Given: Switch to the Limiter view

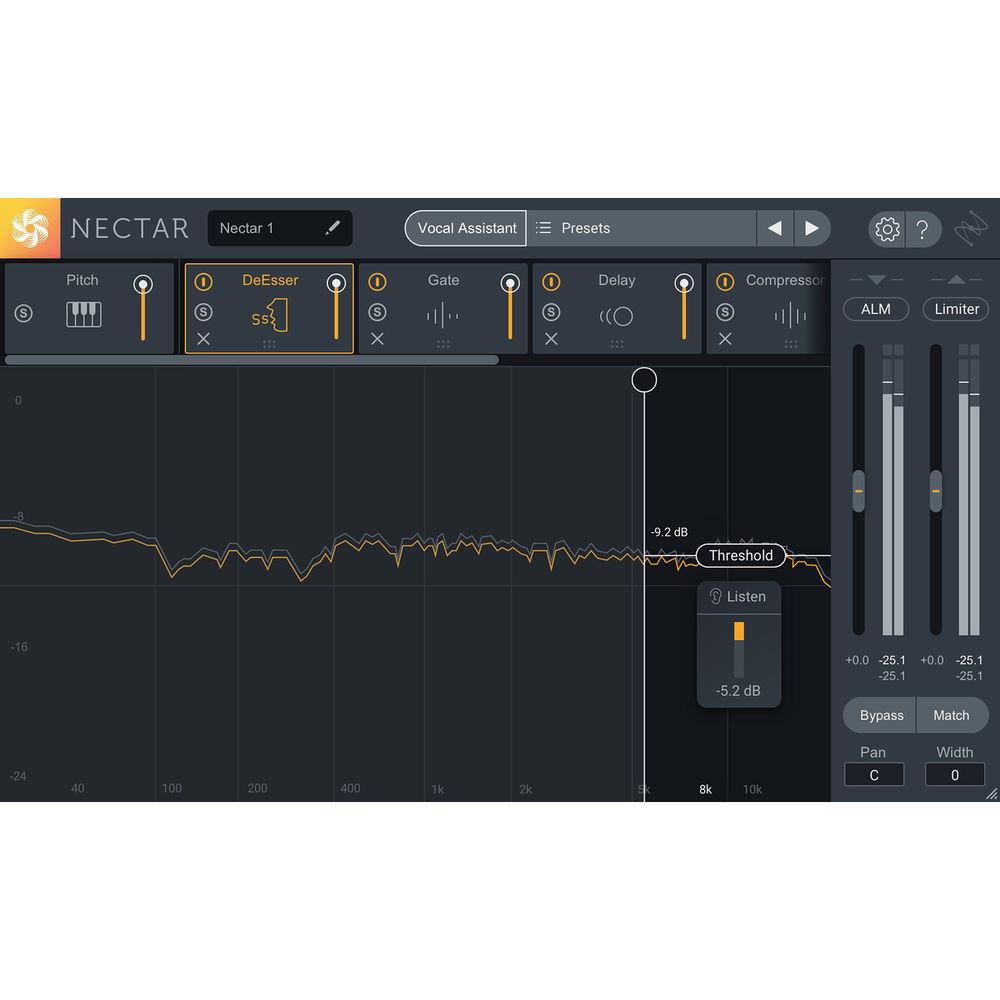Looking at the screenshot, I should (955, 310).
